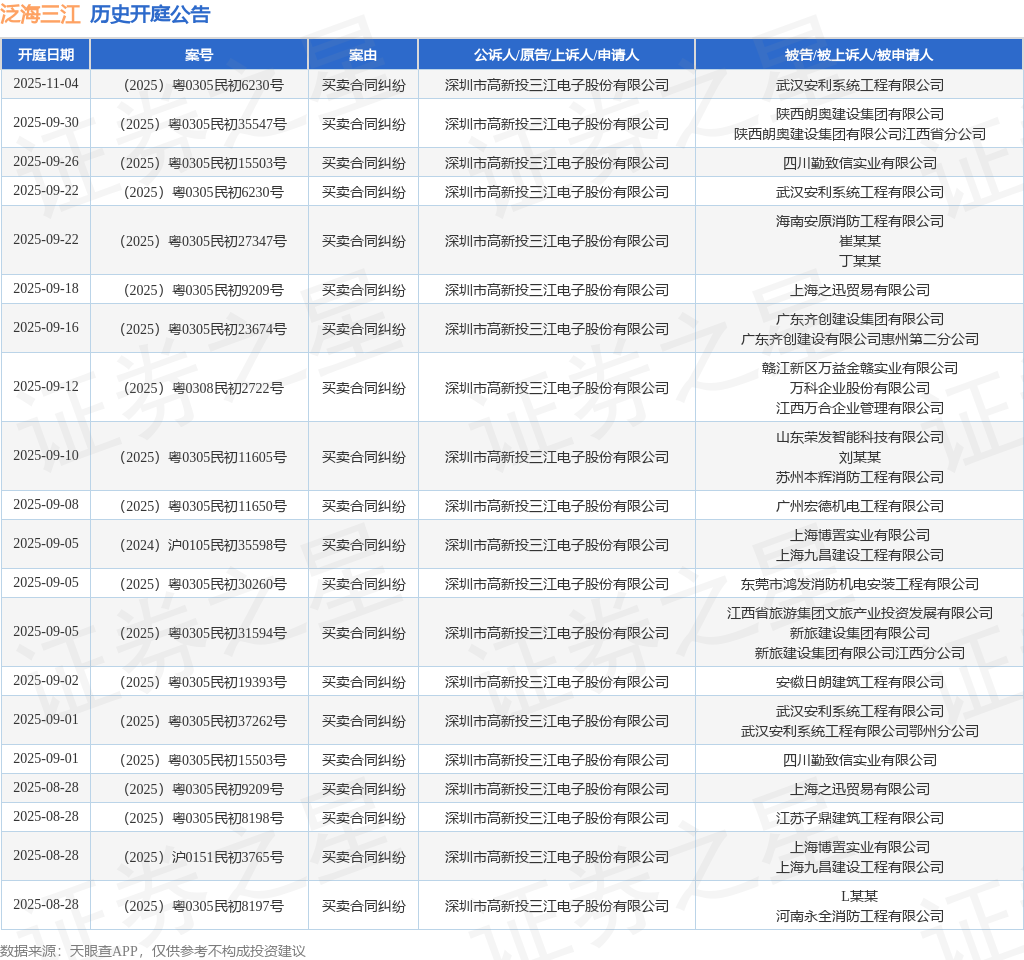The image size is (1024, 960).
Task: Click defendant 新旅建设集团有限公司江西分公司
Action: click(859, 653)
